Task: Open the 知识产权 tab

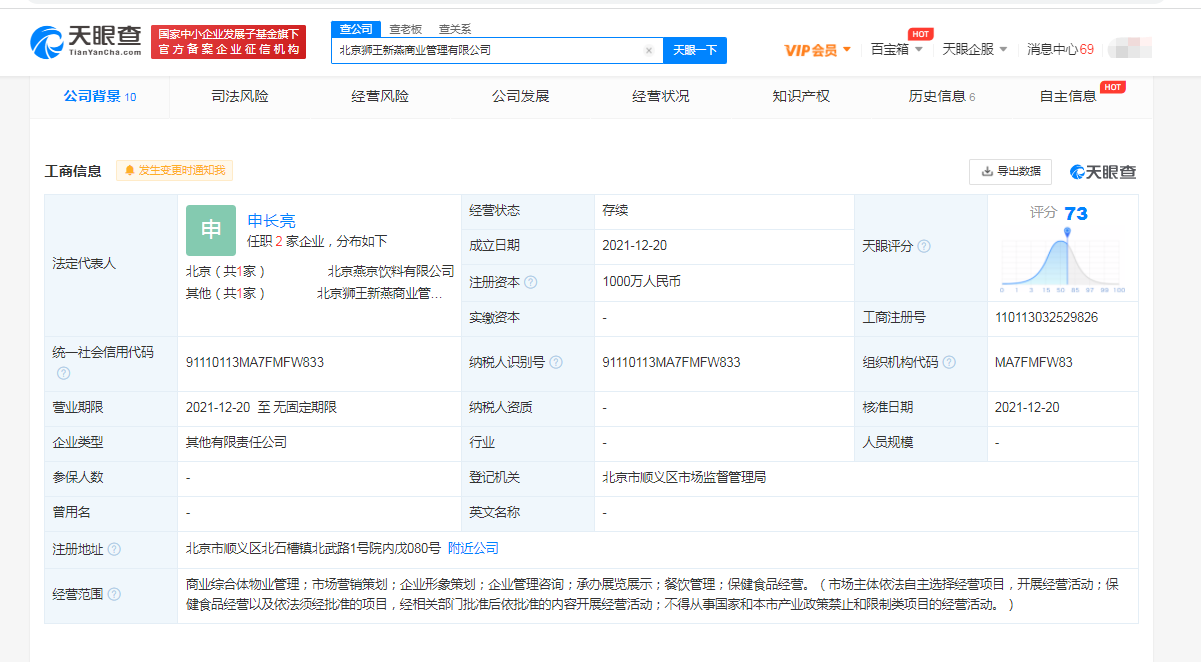Action: (x=801, y=97)
